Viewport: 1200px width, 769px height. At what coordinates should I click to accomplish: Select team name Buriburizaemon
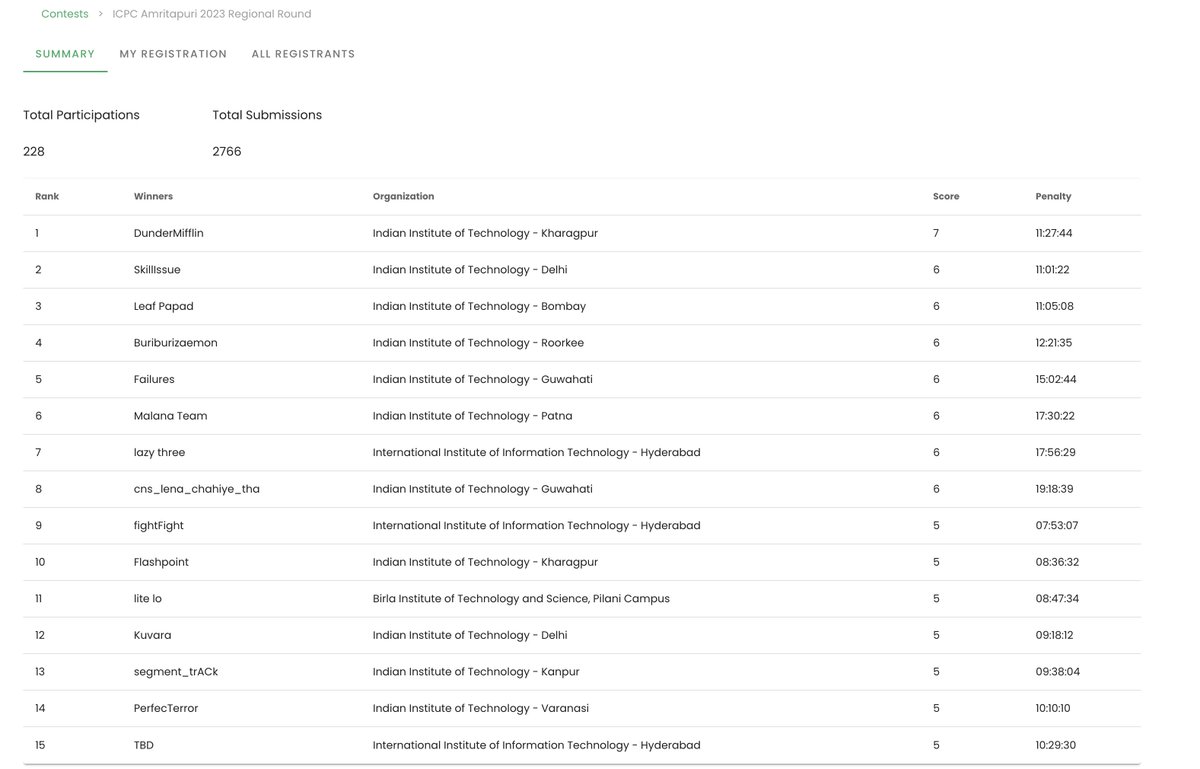176,343
